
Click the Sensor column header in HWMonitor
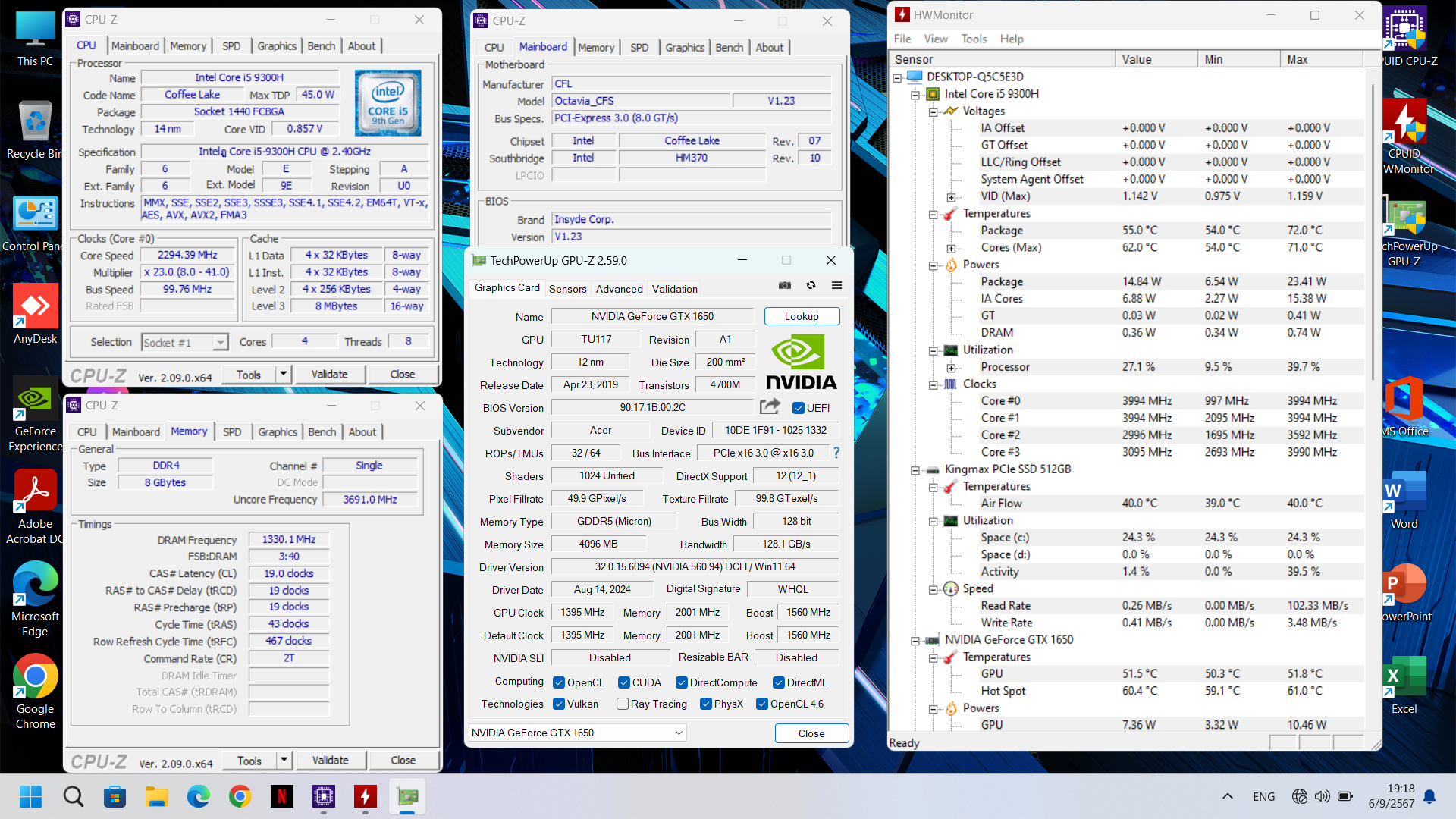pyautogui.click(x=1002, y=59)
